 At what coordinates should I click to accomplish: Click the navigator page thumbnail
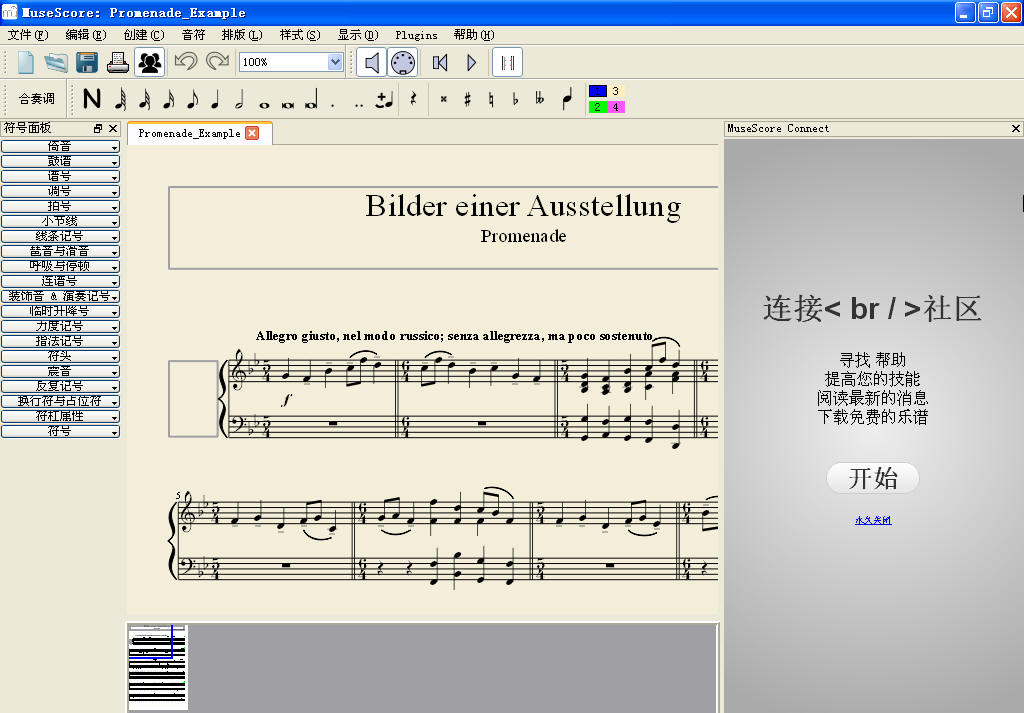pyautogui.click(x=157, y=667)
